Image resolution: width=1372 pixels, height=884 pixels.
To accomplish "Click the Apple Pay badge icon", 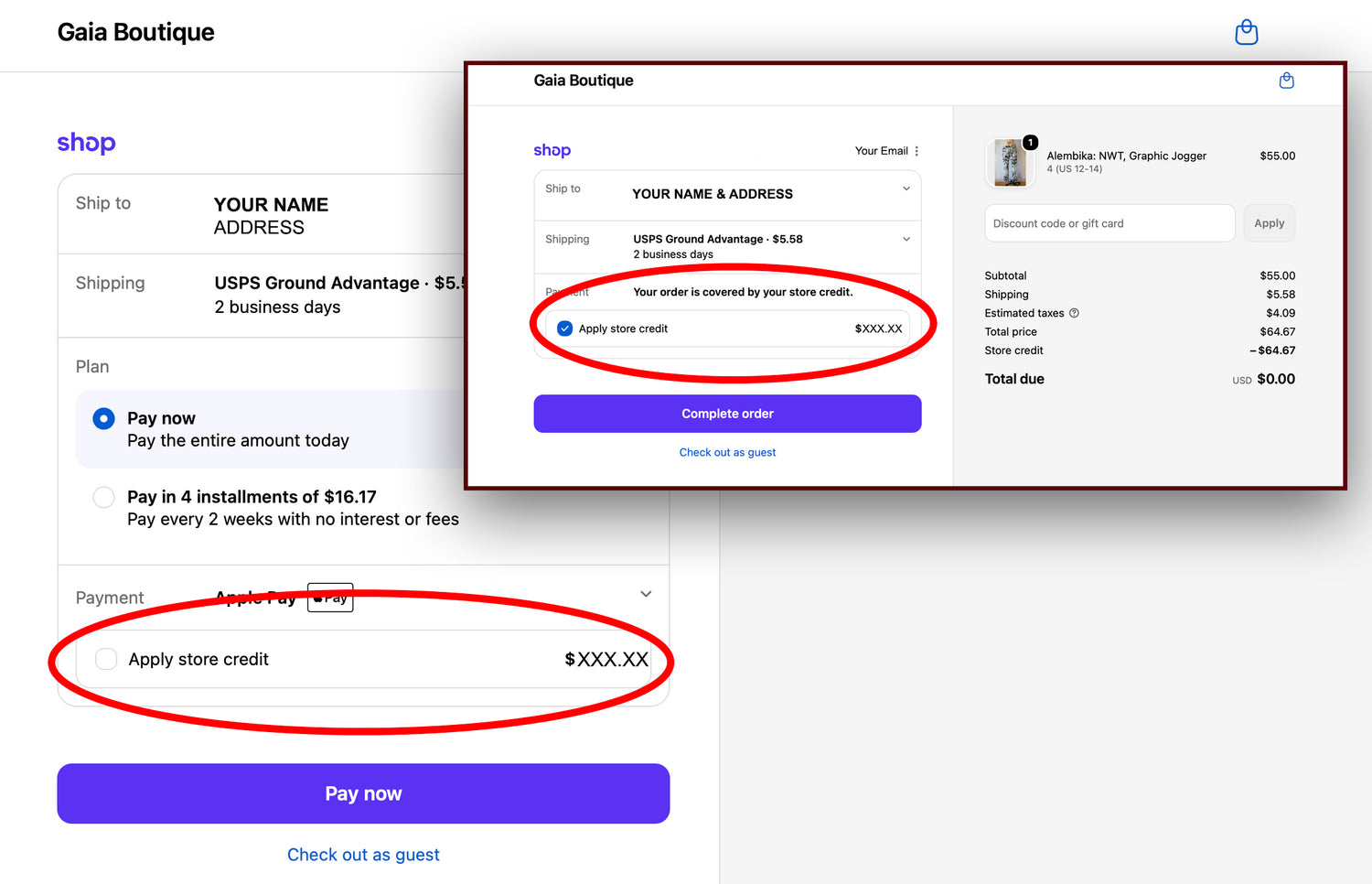I will click(x=330, y=598).
